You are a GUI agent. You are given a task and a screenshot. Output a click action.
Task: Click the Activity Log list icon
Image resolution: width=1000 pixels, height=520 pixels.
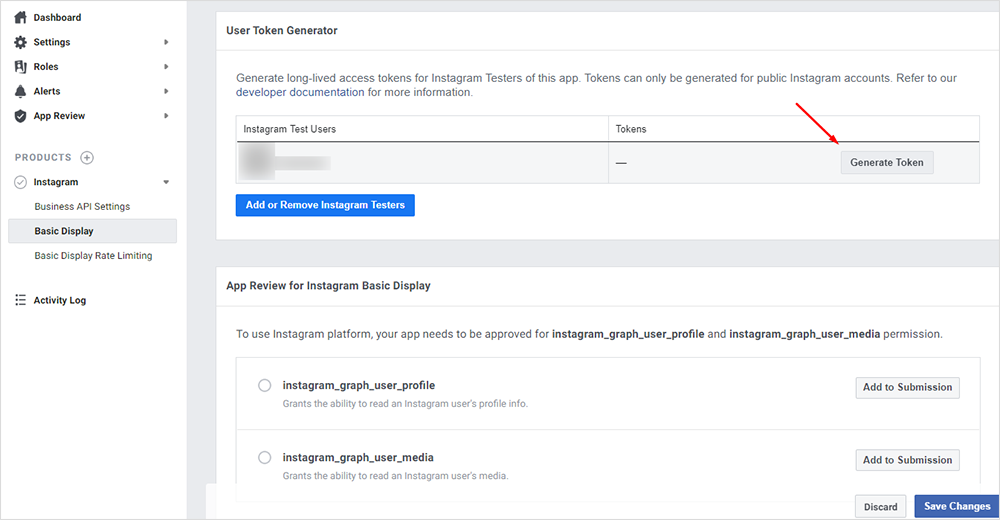click(x=20, y=300)
